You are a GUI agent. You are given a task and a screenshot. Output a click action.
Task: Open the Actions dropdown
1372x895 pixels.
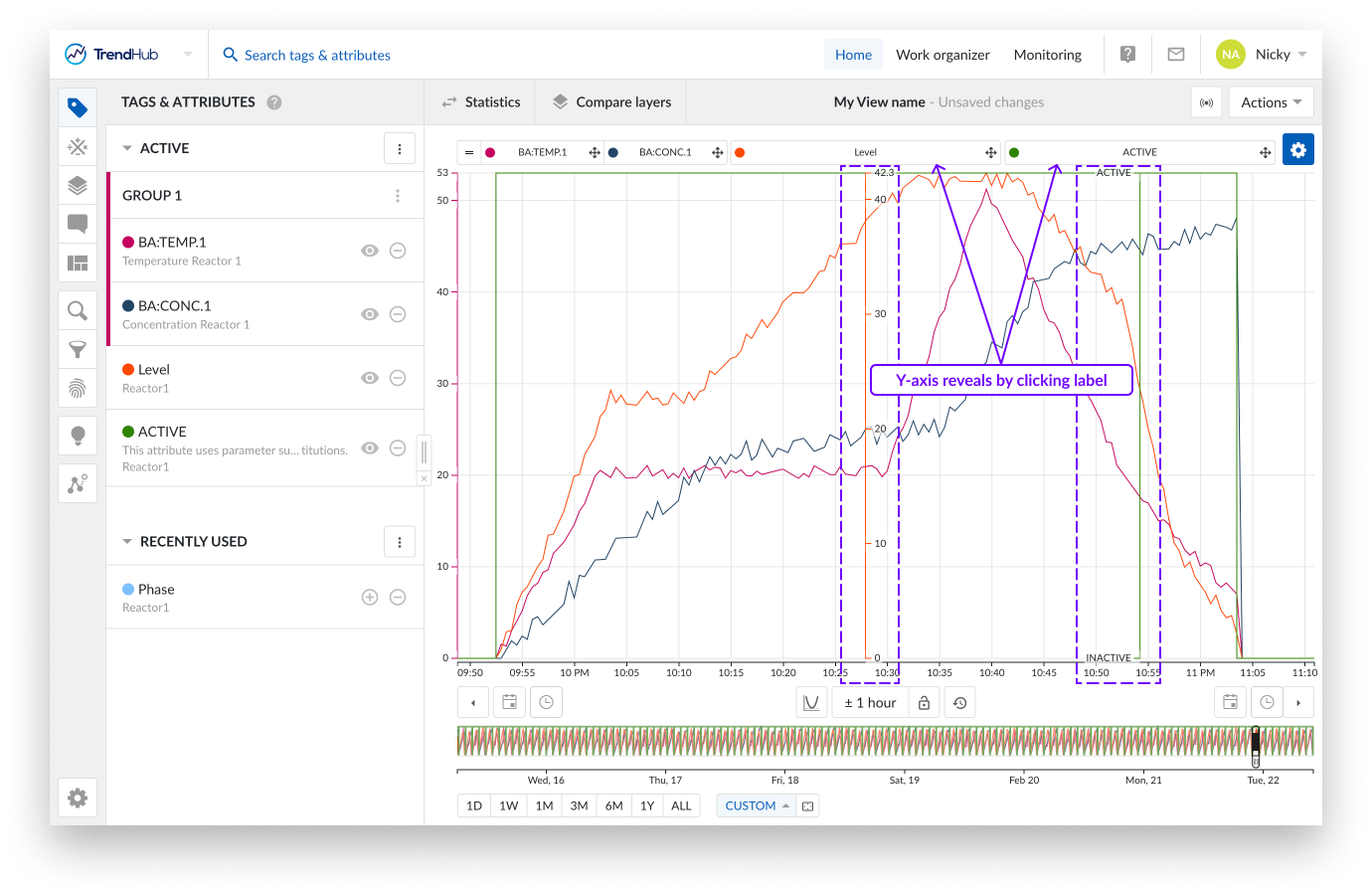tap(1271, 102)
